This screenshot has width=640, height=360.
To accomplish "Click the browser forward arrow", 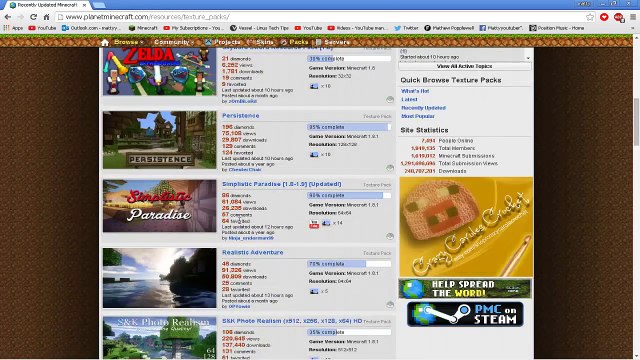I will coord(20,17).
